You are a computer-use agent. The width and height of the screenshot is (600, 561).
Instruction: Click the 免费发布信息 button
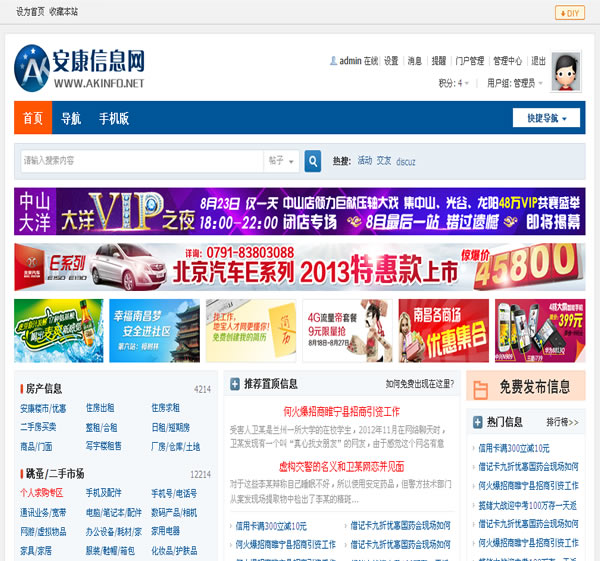526,386
